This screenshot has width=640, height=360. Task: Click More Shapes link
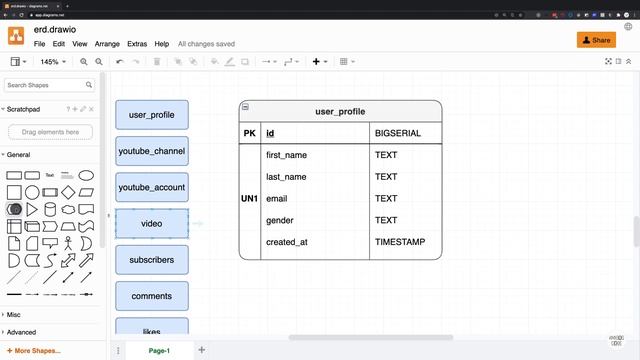[x=33, y=351]
